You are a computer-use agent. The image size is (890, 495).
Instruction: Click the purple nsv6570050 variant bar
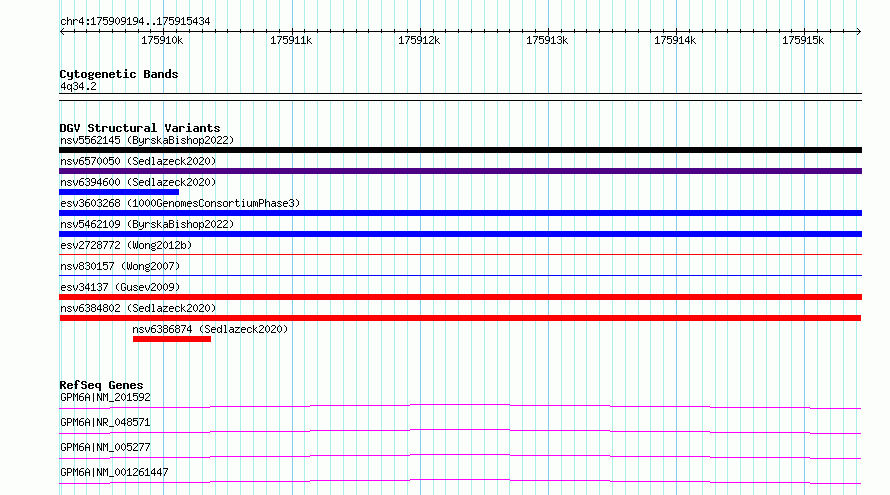pyautogui.click(x=460, y=171)
